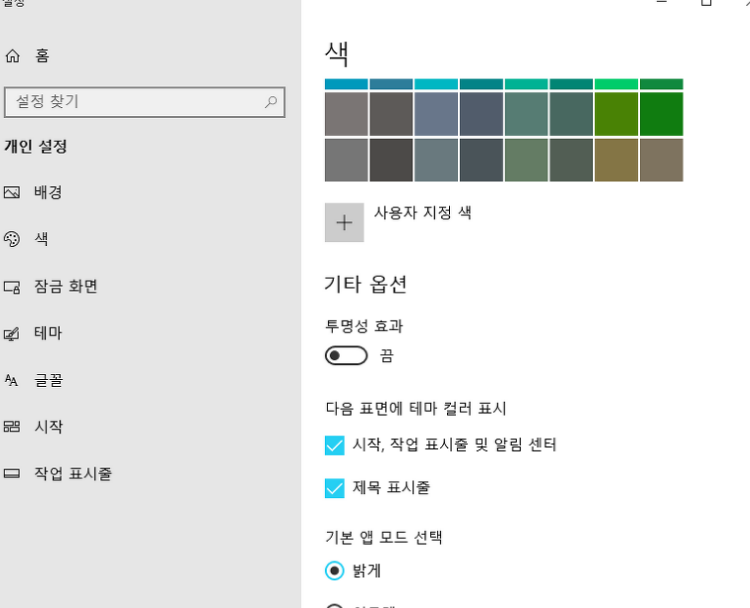Open the 배경 settings page
Viewport: 750px width, 608px height.
pos(48,192)
